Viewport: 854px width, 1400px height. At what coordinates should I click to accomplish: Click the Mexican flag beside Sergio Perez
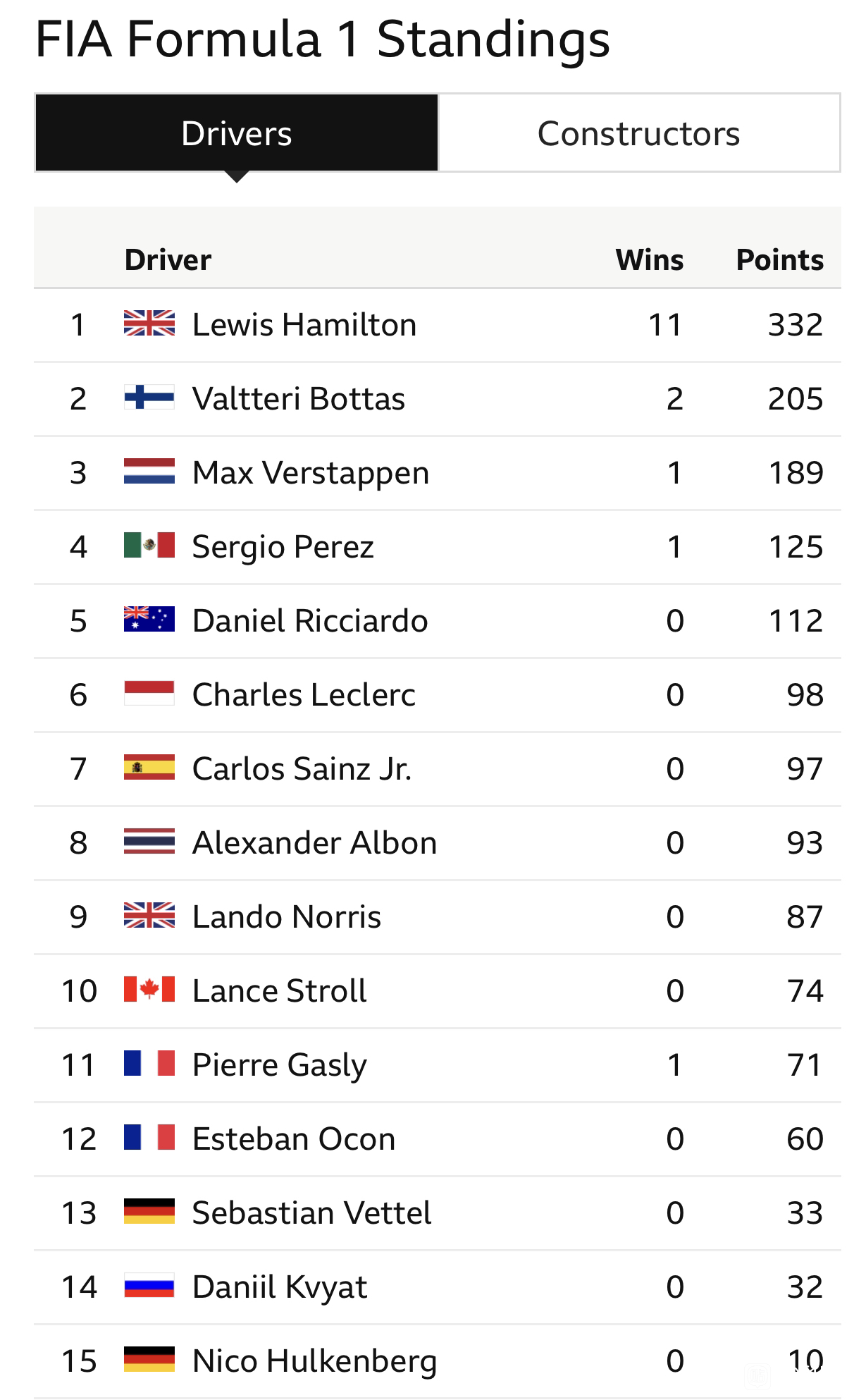[x=149, y=545]
